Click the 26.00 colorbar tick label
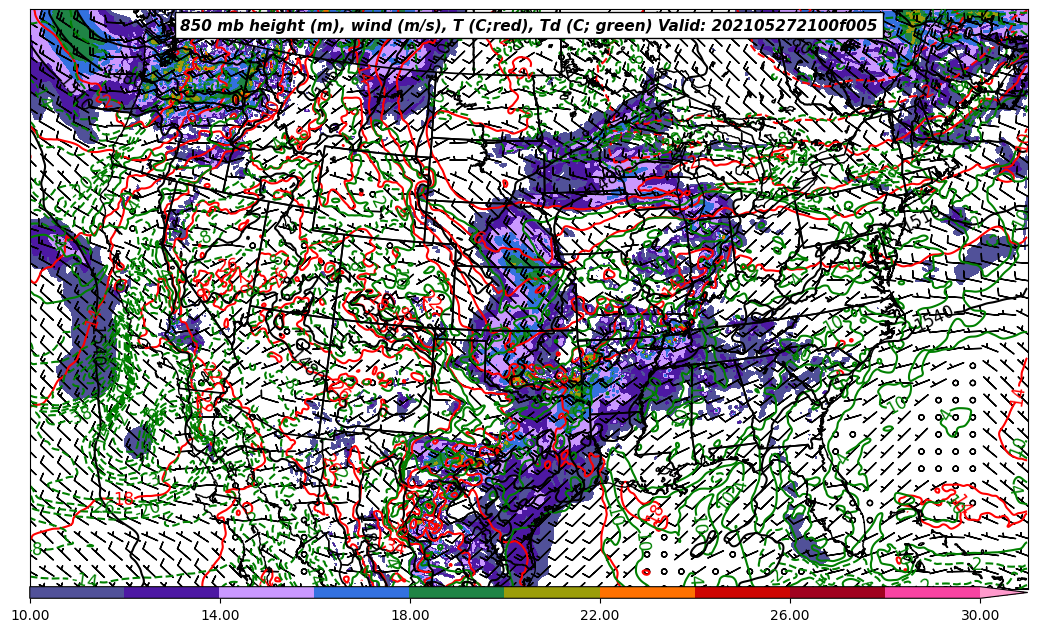Viewport: 1037px width, 632px height. pos(790,615)
